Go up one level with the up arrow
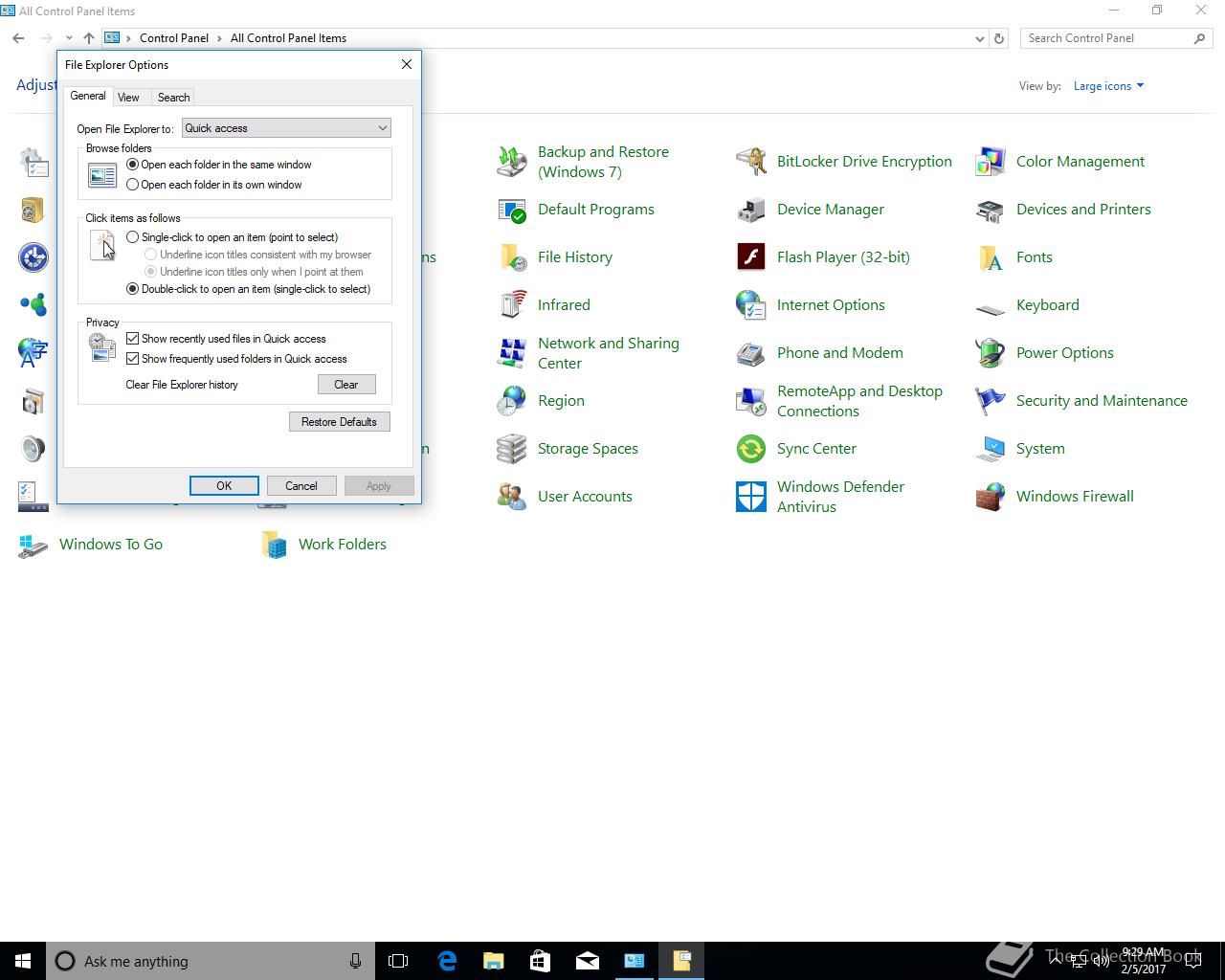 coord(89,38)
